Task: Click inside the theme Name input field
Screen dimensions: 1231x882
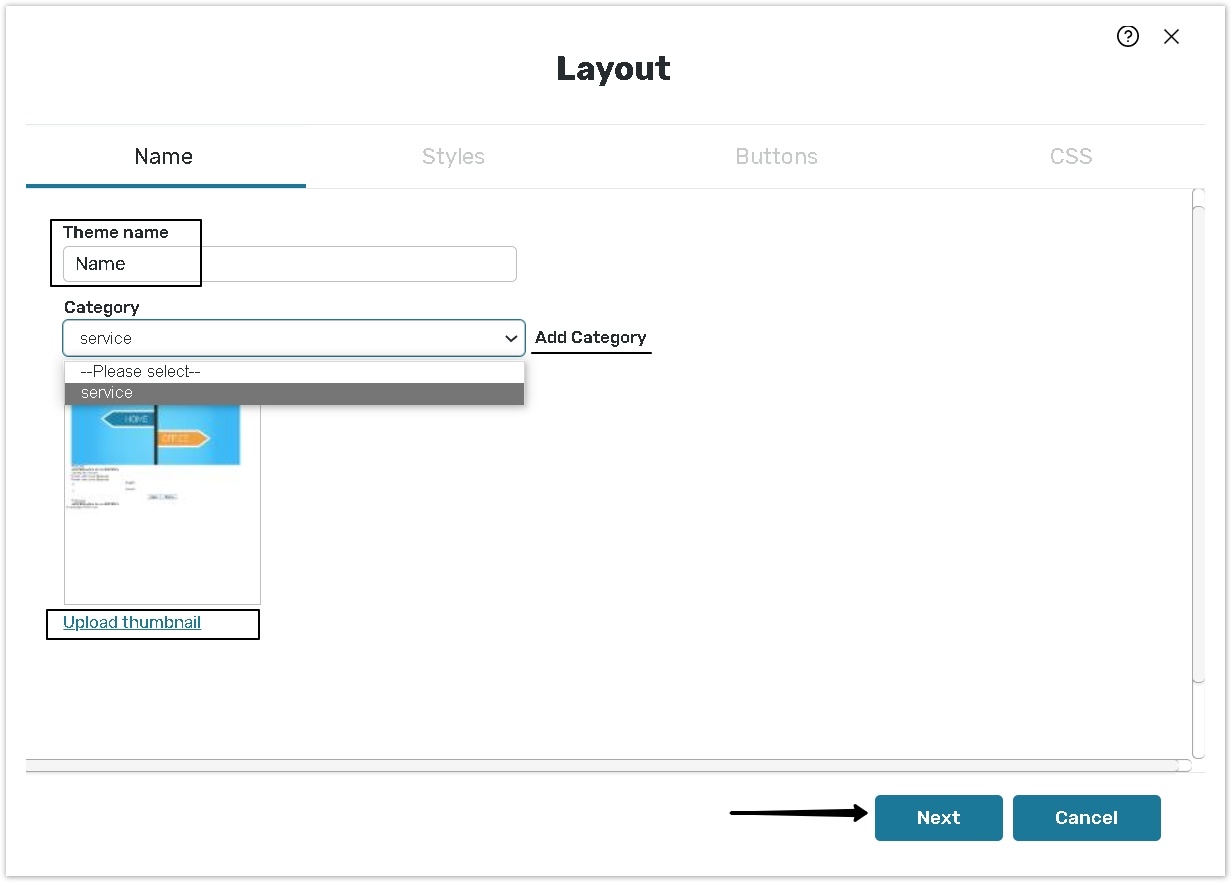Action: pyautogui.click(x=290, y=263)
